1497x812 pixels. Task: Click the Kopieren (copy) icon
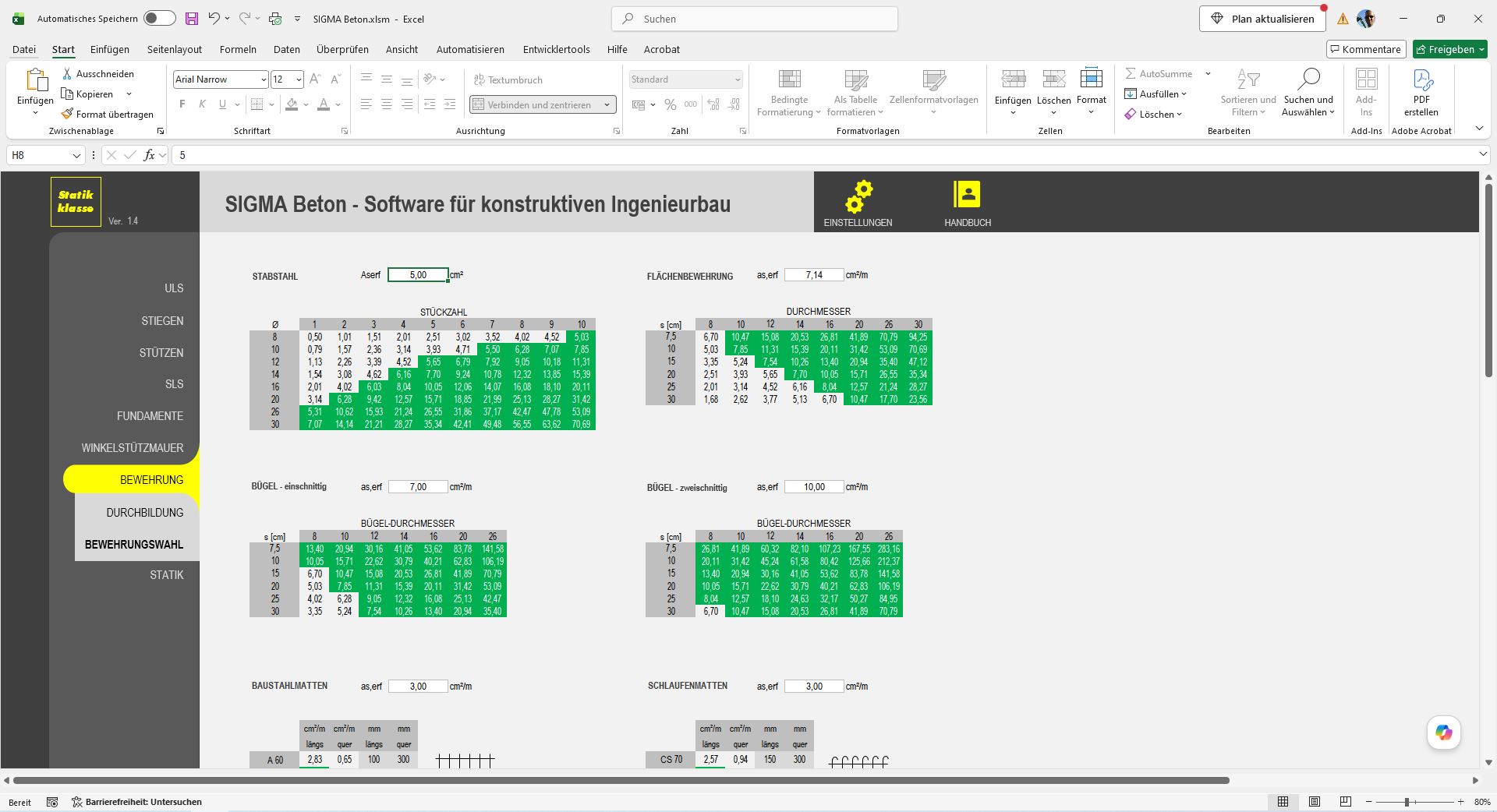click(x=68, y=94)
